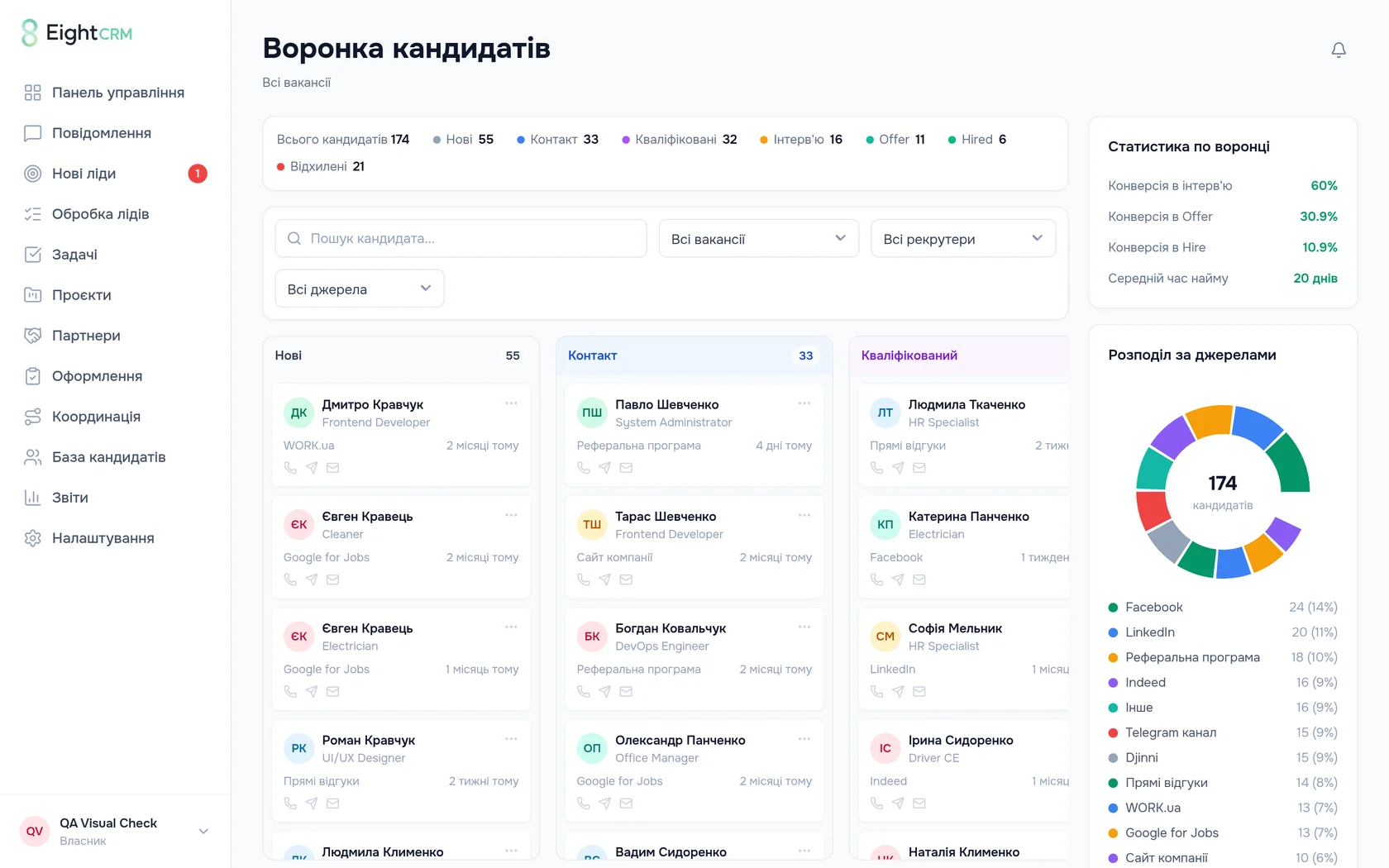Click phone icon on Людмила Ткаченко card
Screen dimensions: 1389x868
[877, 468]
